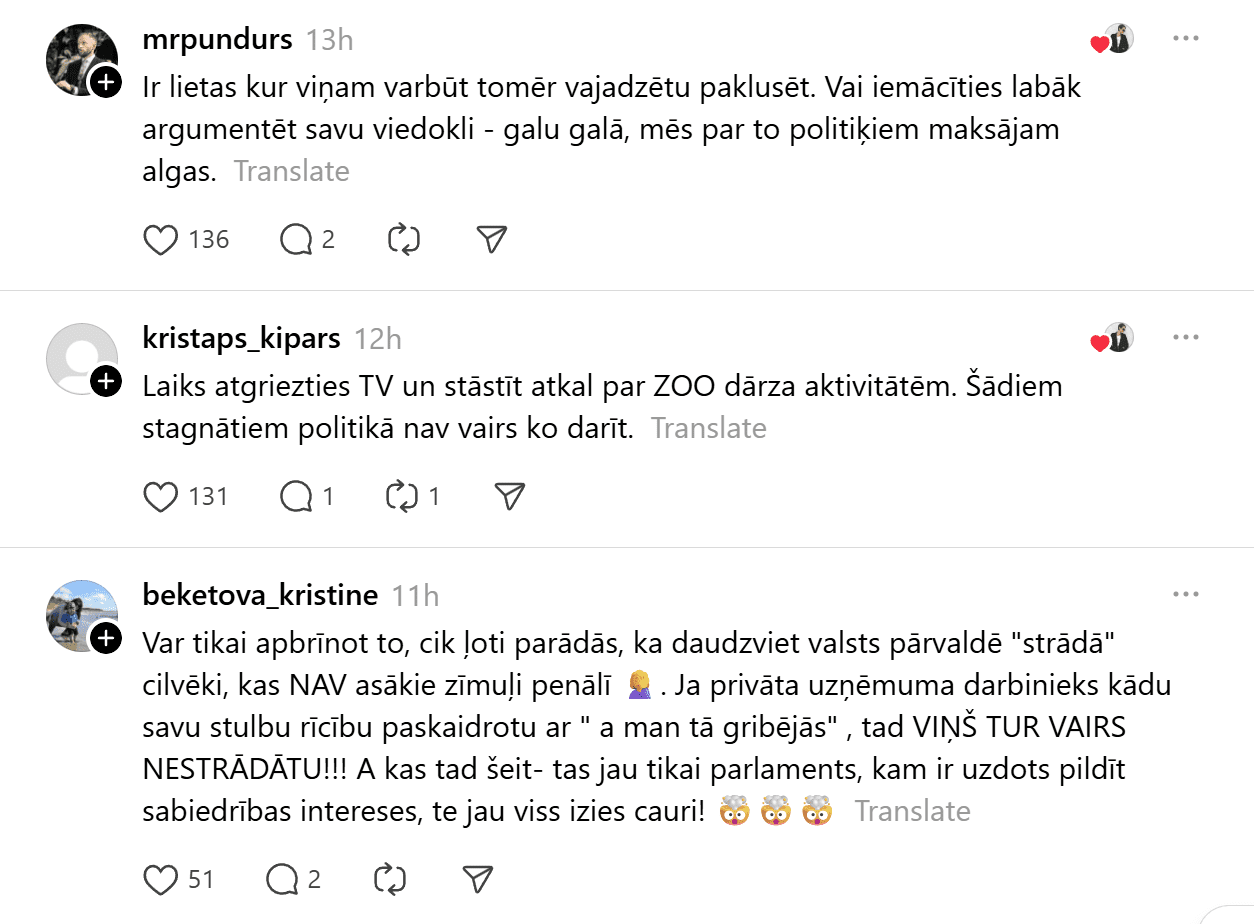Follow kristaps_kipars using avatar plus badge
This screenshot has width=1254, height=924.
106,381
